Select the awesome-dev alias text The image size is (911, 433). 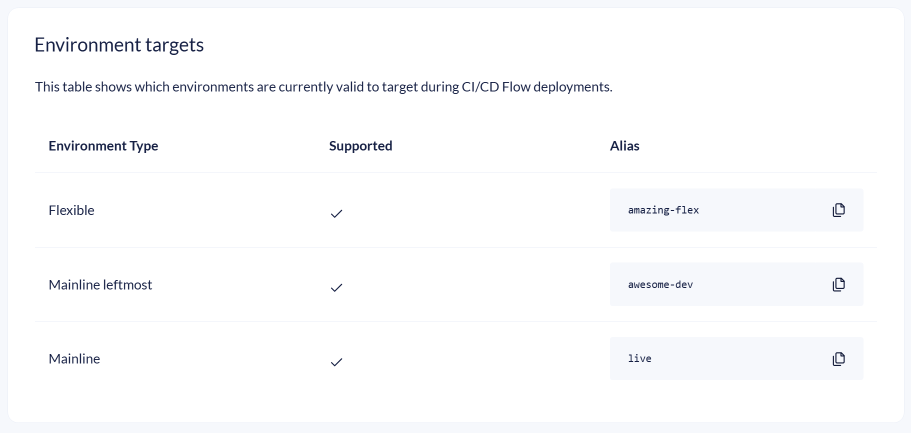tap(660, 284)
